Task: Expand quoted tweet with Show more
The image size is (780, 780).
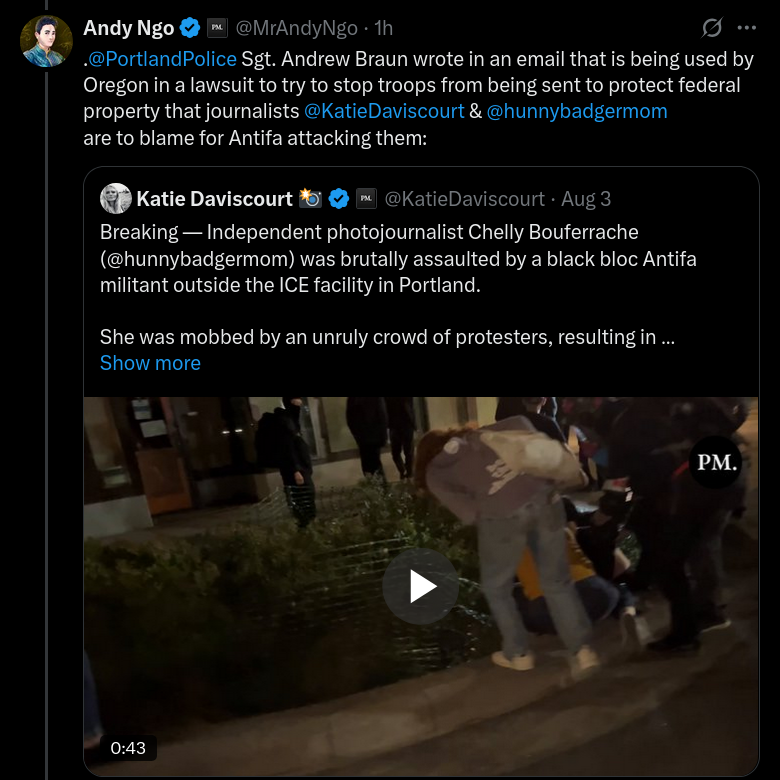Action: click(150, 363)
